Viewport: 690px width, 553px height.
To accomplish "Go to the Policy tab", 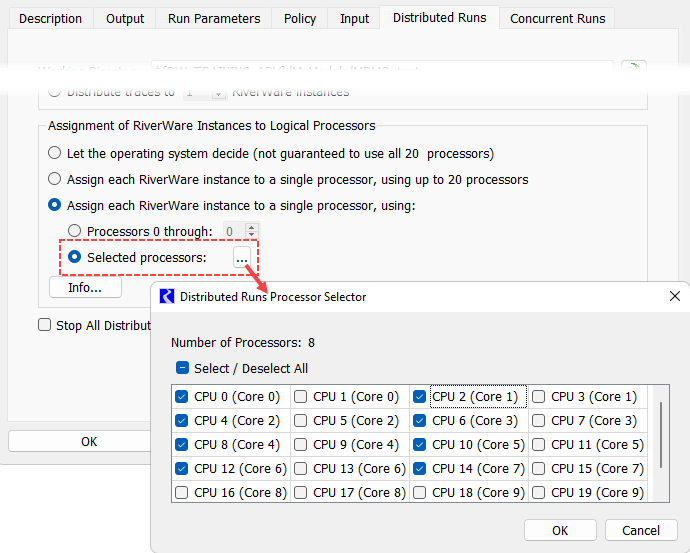I will point(300,19).
